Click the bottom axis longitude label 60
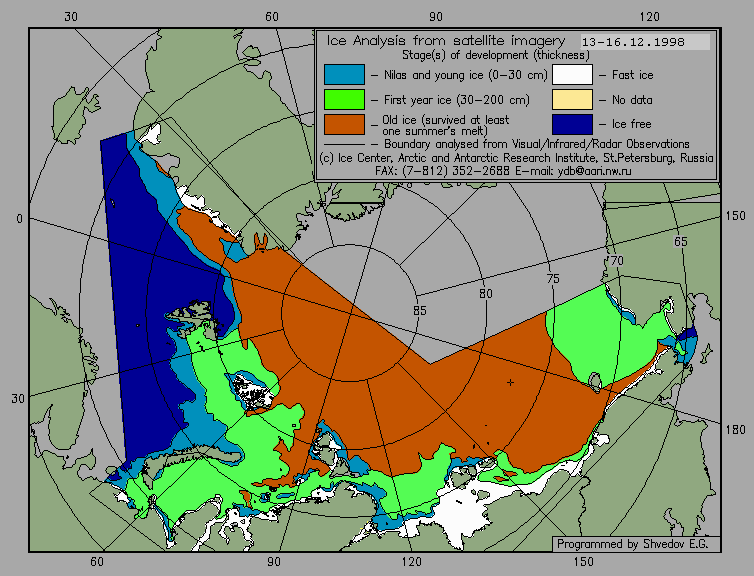The image size is (754, 576). pos(97,562)
